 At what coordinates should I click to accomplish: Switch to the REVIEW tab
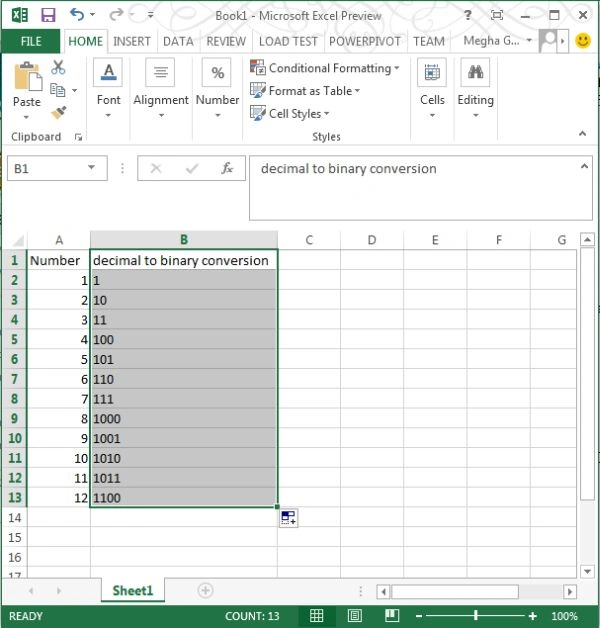[x=226, y=41]
